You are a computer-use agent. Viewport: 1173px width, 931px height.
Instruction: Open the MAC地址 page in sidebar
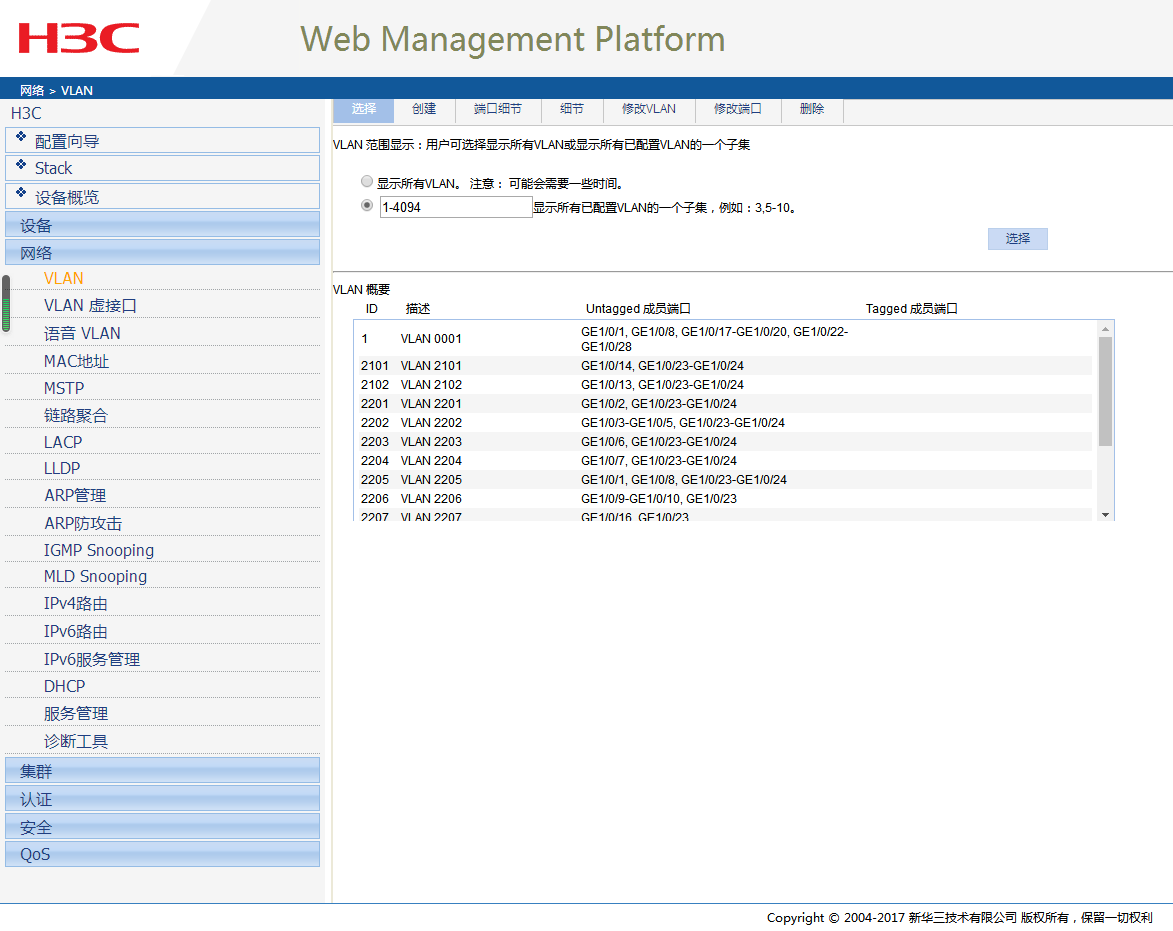pyautogui.click(x=76, y=361)
